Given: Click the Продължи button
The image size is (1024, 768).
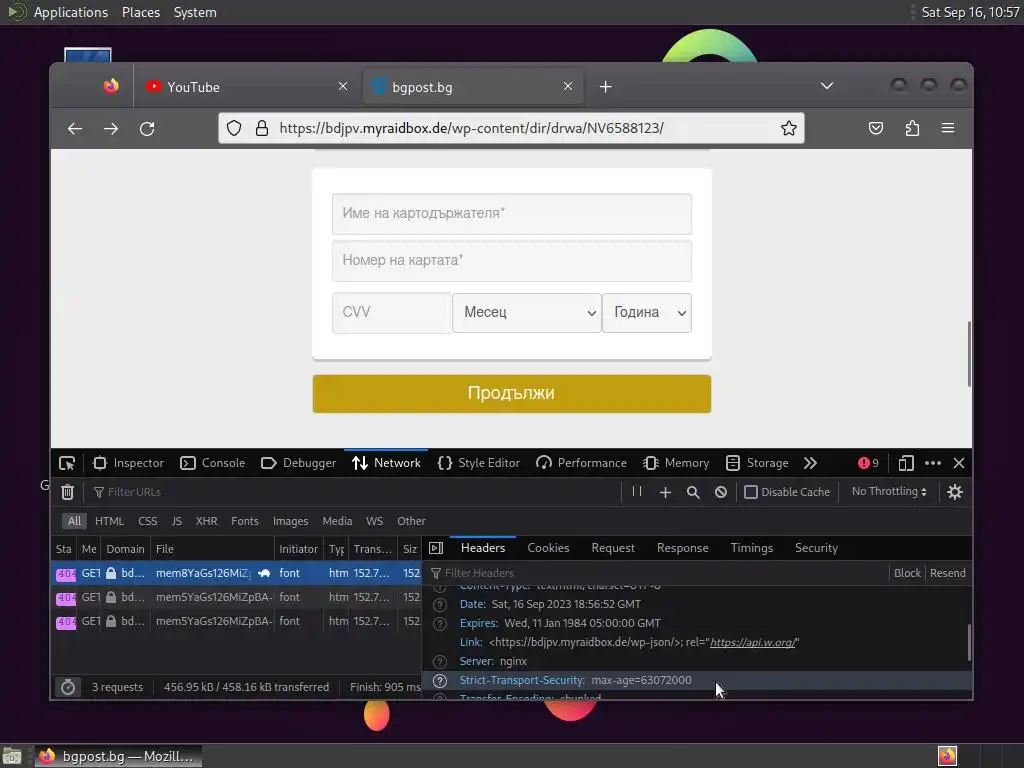Looking at the screenshot, I should point(511,394).
